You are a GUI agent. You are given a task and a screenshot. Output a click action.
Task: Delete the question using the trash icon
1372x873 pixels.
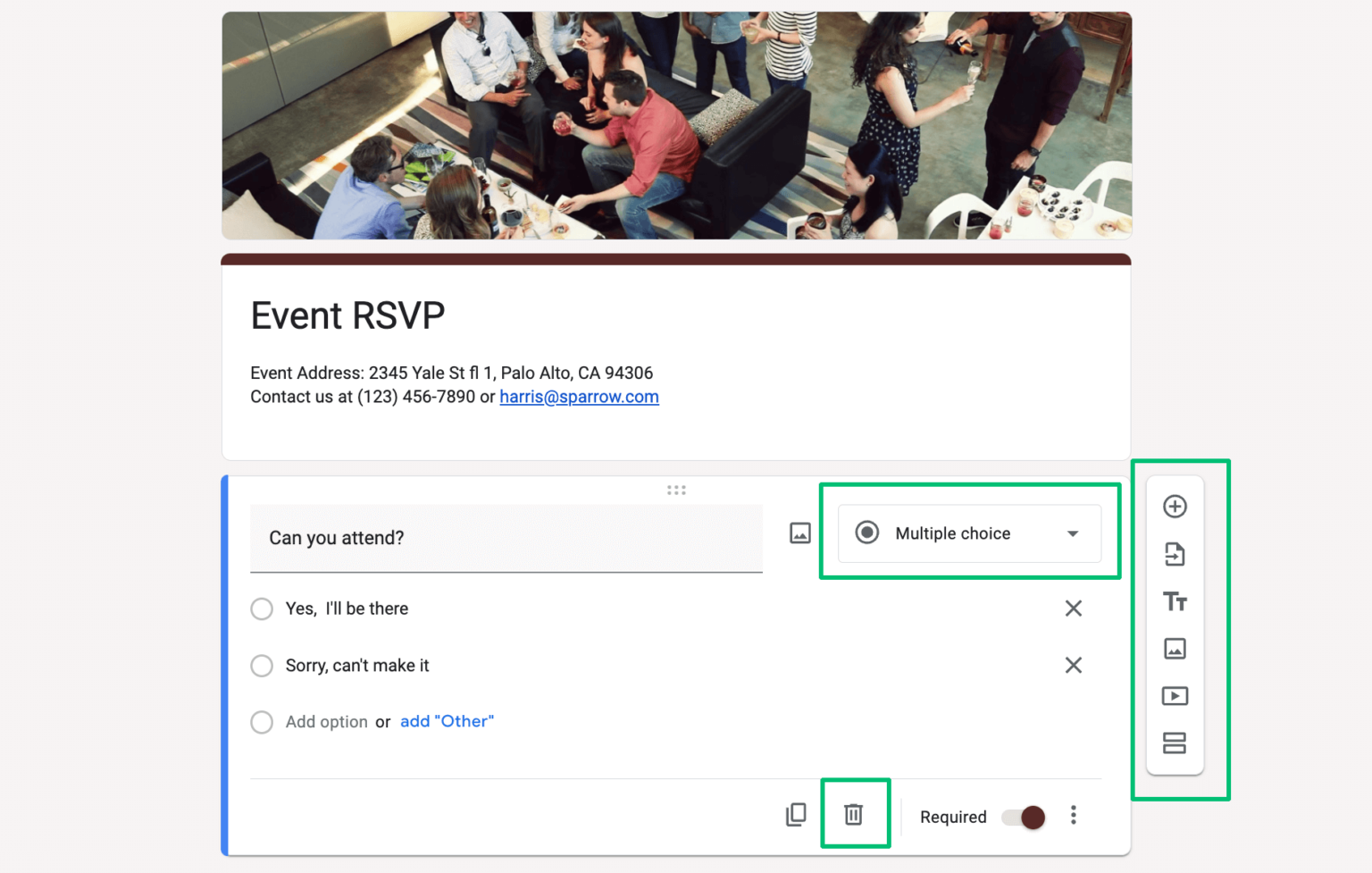[x=854, y=814]
